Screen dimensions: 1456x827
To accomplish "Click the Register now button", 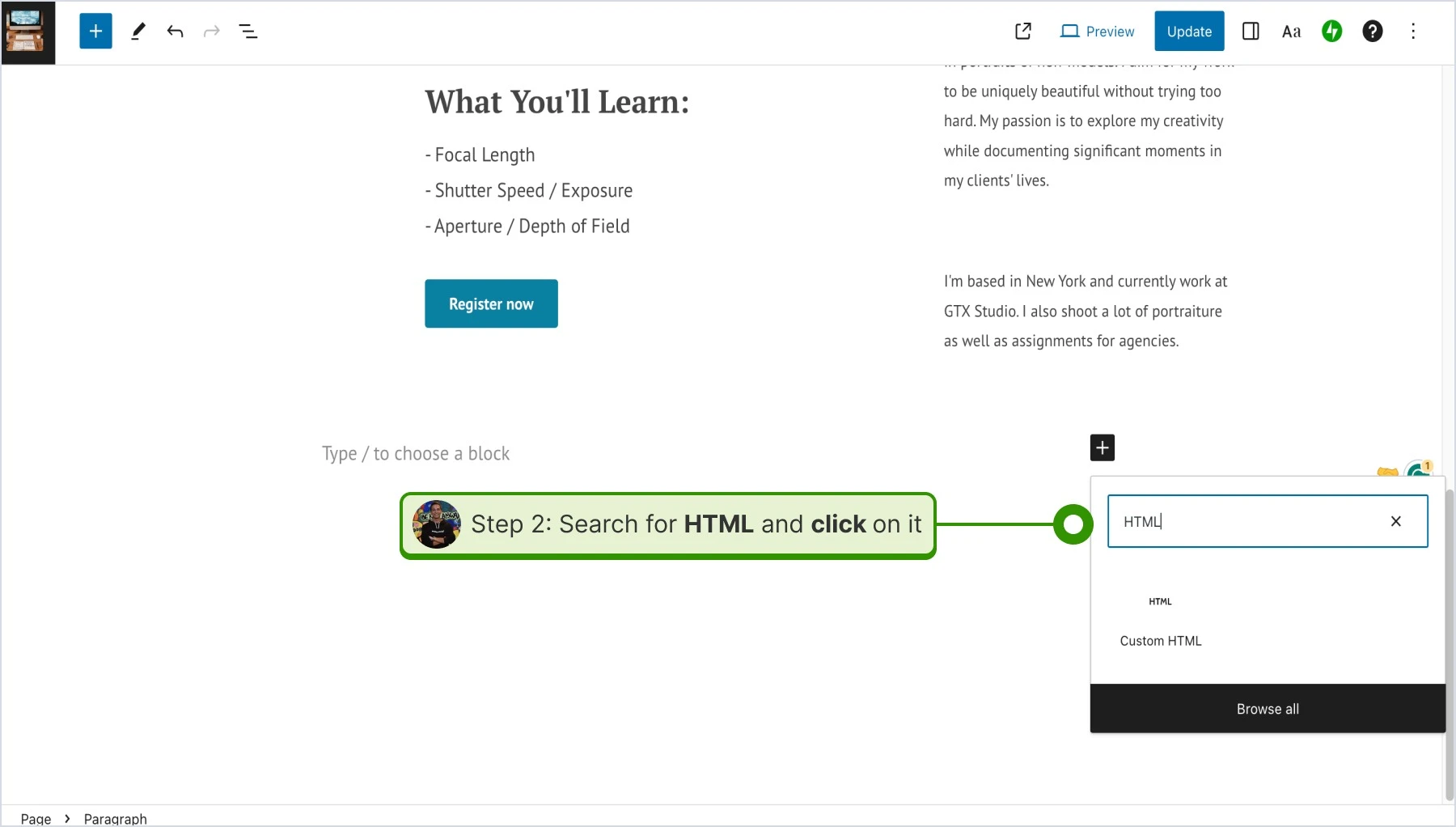I will pyautogui.click(x=491, y=303).
